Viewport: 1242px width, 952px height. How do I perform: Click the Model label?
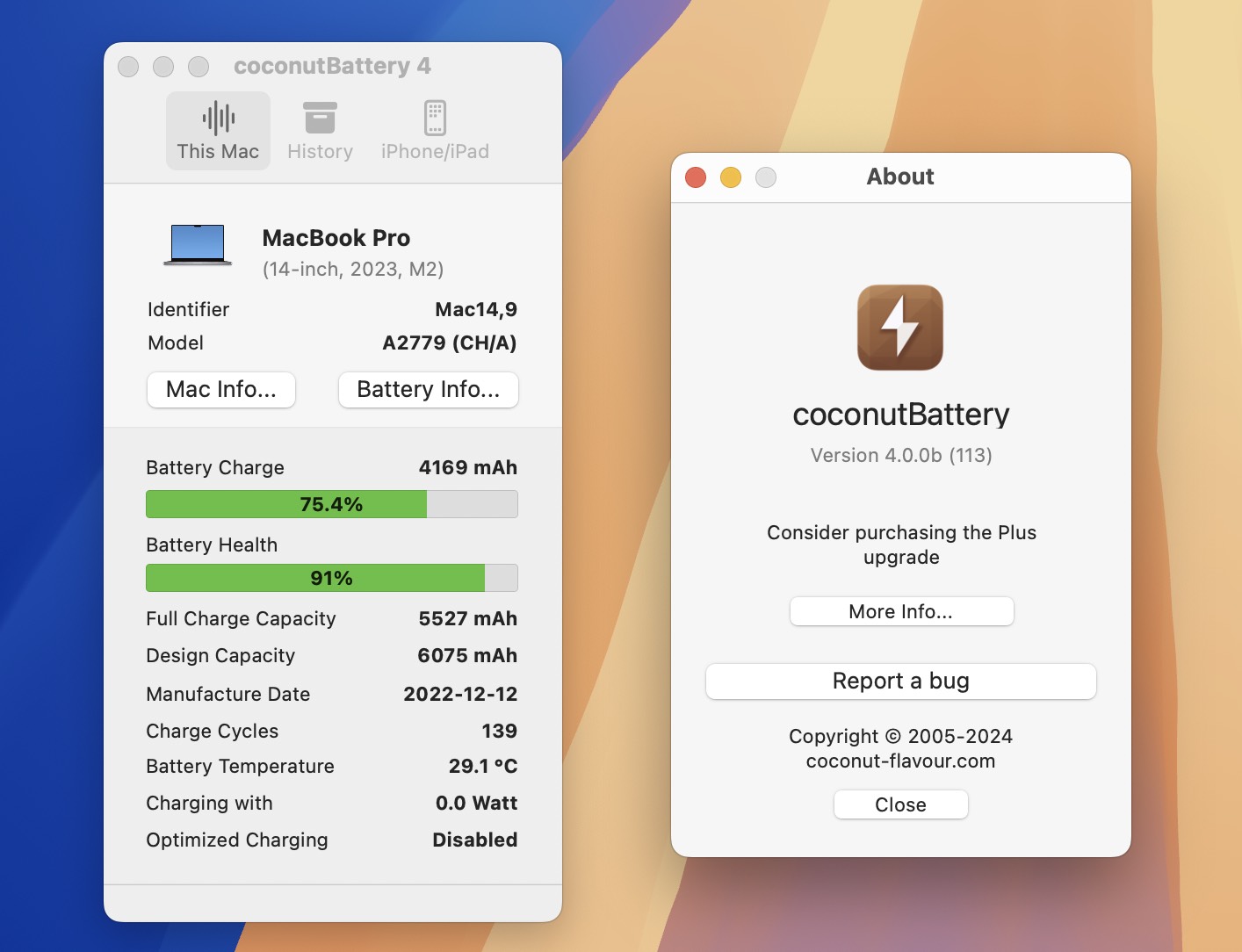tap(176, 343)
